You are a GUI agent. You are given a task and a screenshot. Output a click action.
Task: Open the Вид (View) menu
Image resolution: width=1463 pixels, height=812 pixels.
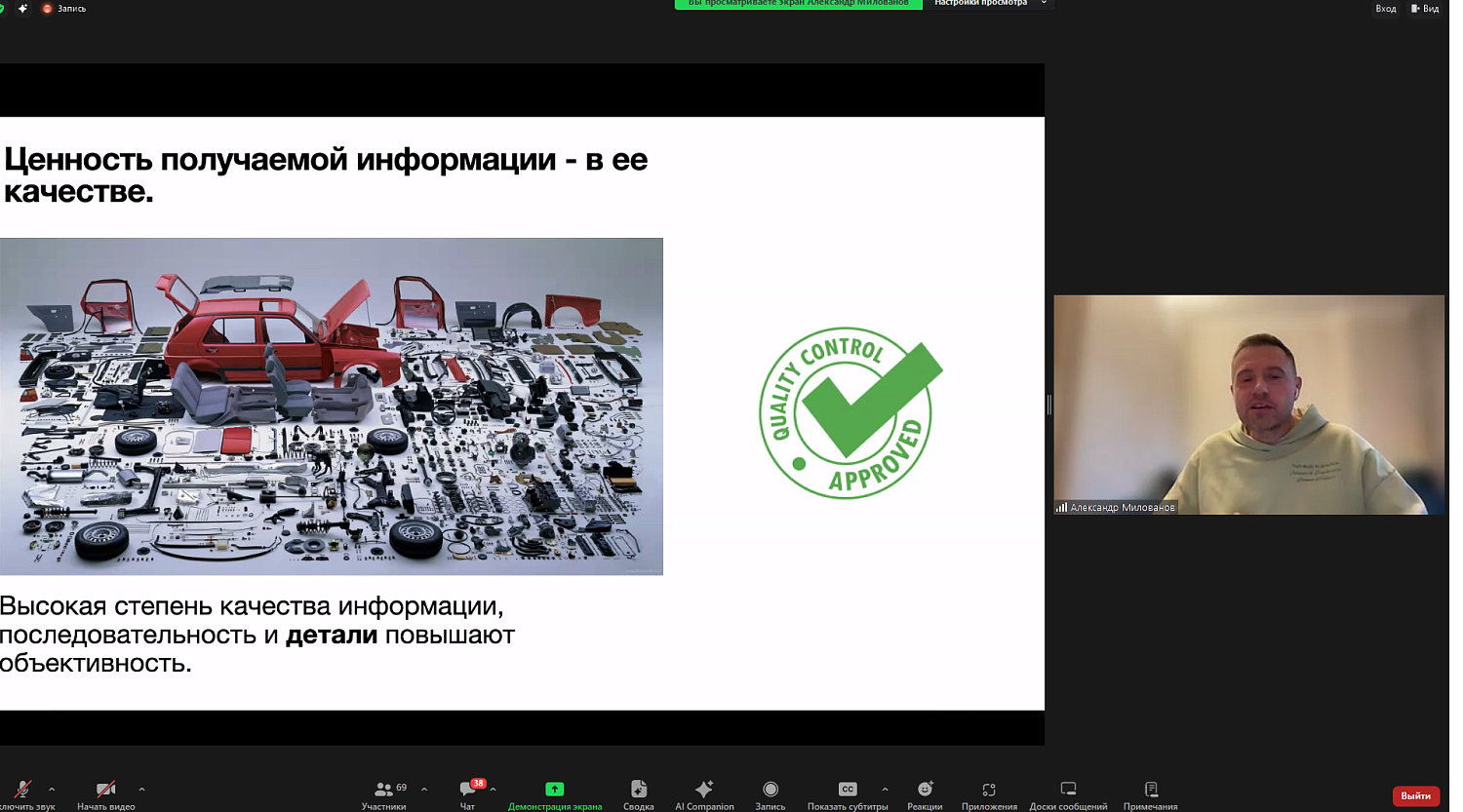tap(1427, 9)
